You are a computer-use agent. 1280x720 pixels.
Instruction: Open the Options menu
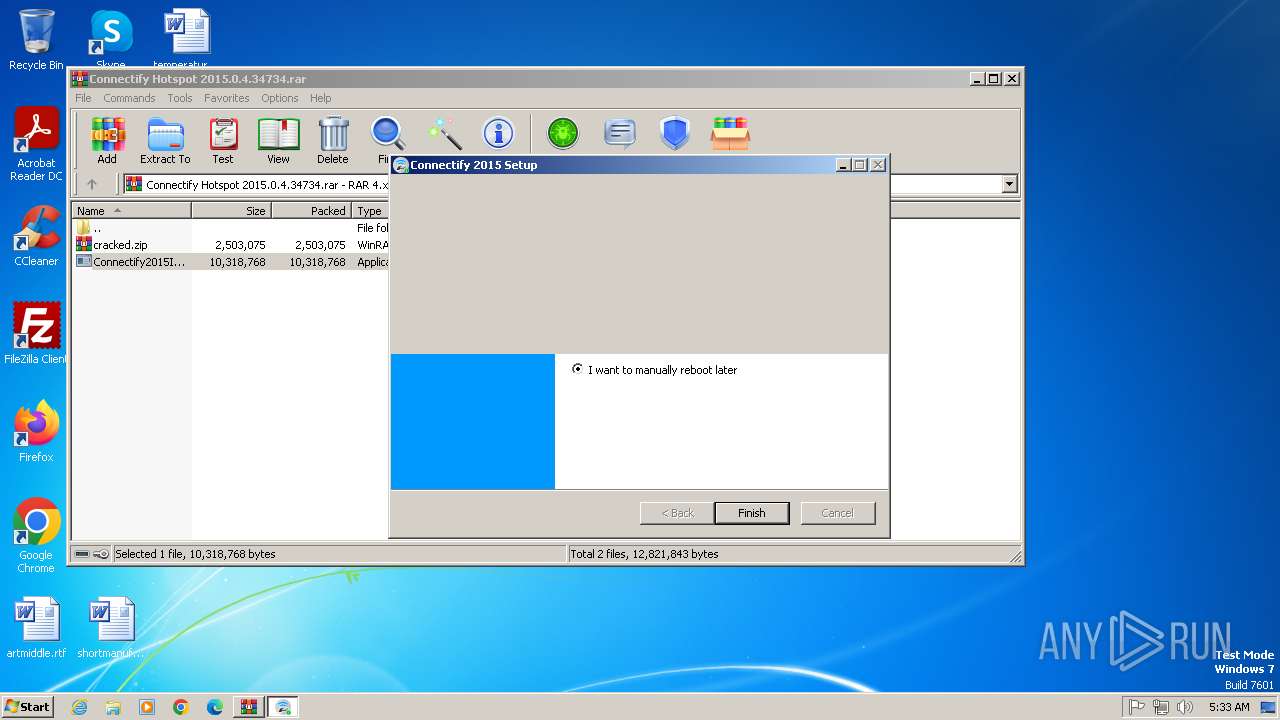point(280,98)
